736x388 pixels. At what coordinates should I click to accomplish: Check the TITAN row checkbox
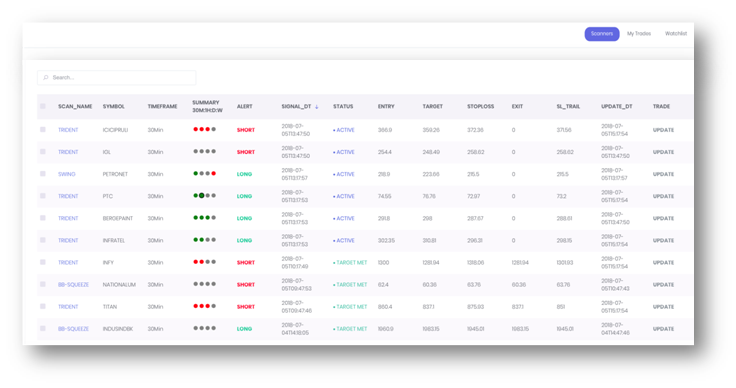coord(43,306)
